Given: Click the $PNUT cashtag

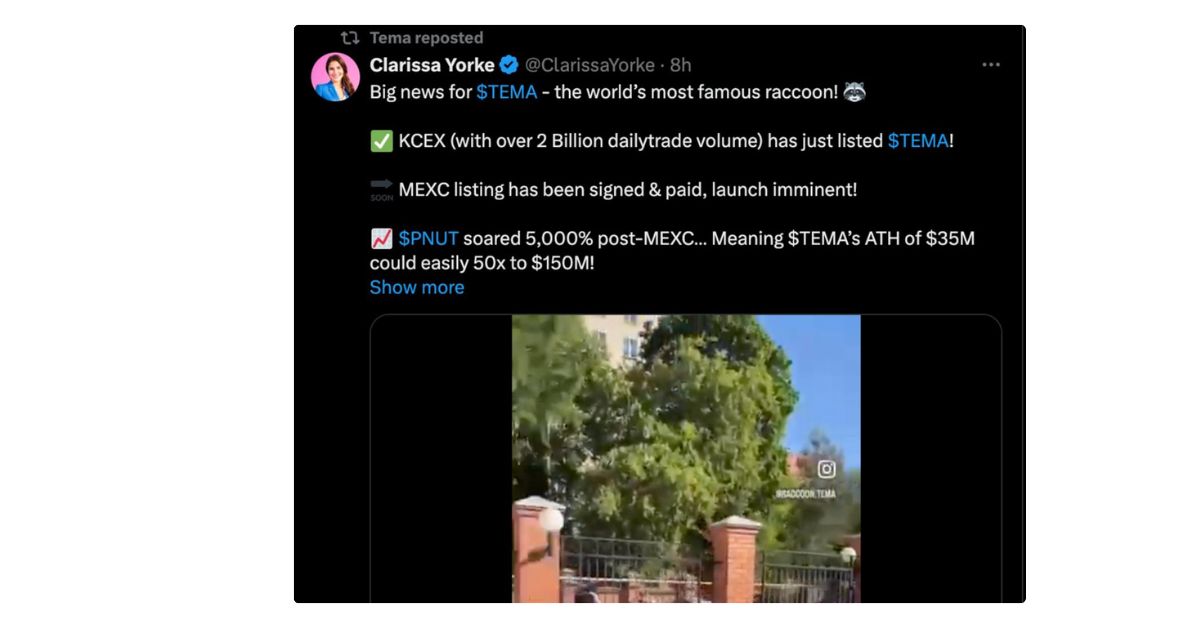Looking at the screenshot, I should (x=428, y=239).
